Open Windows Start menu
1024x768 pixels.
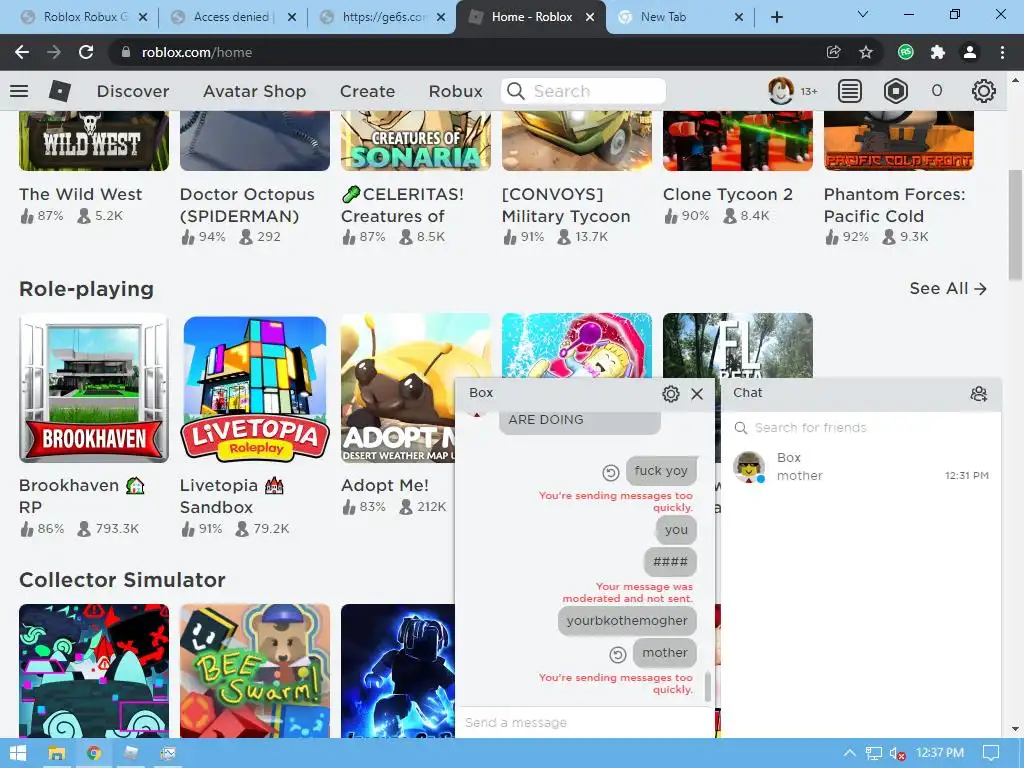tap(18, 753)
